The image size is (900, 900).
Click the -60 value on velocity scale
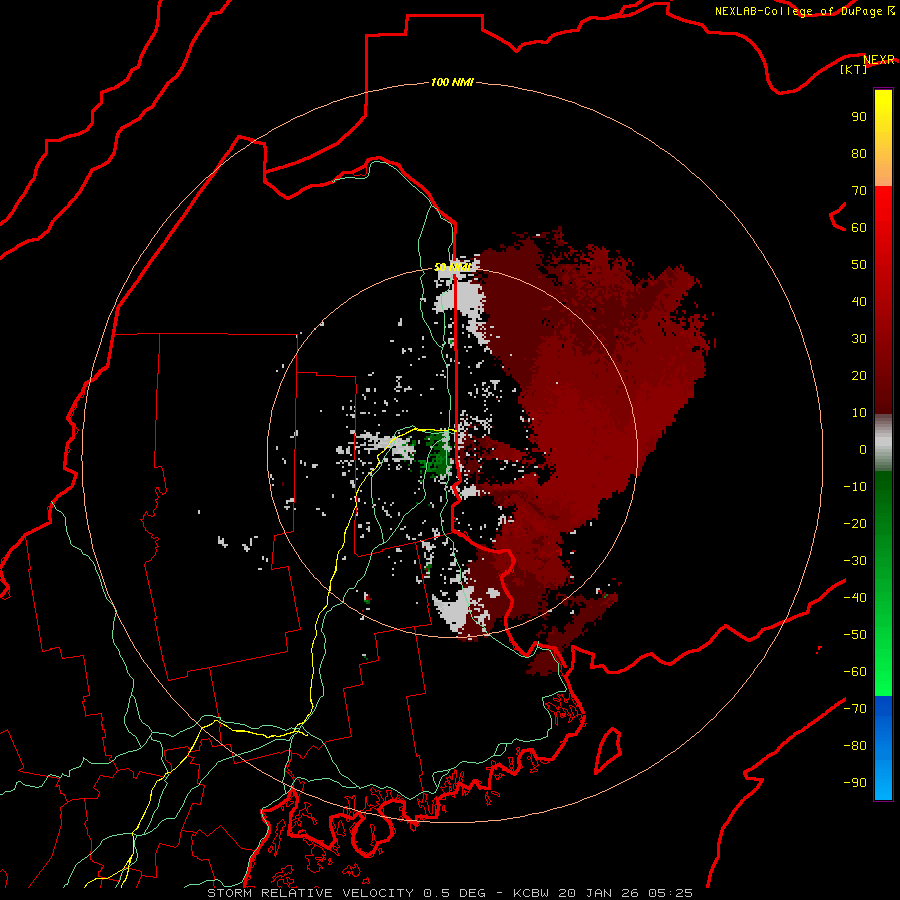(x=855, y=672)
